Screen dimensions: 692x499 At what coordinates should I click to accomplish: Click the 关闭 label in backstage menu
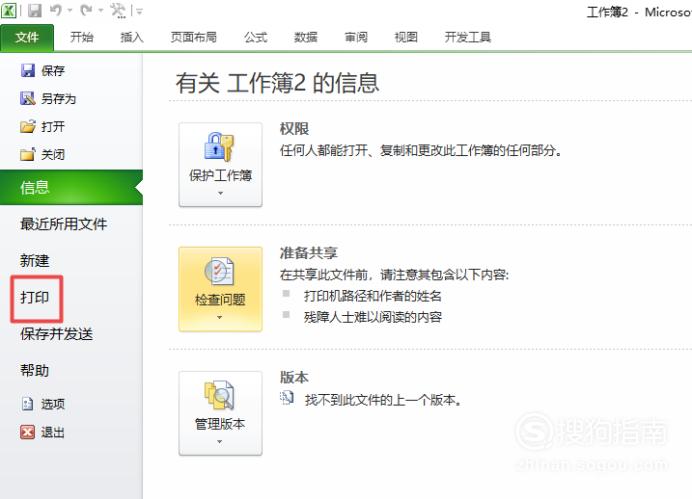[x=53, y=154]
